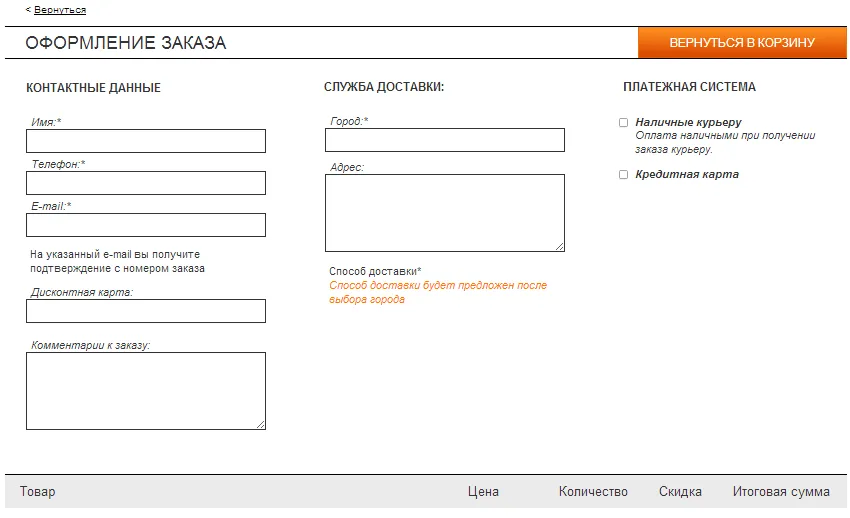
Task: Focus the Имя input field
Action: (146, 141)
